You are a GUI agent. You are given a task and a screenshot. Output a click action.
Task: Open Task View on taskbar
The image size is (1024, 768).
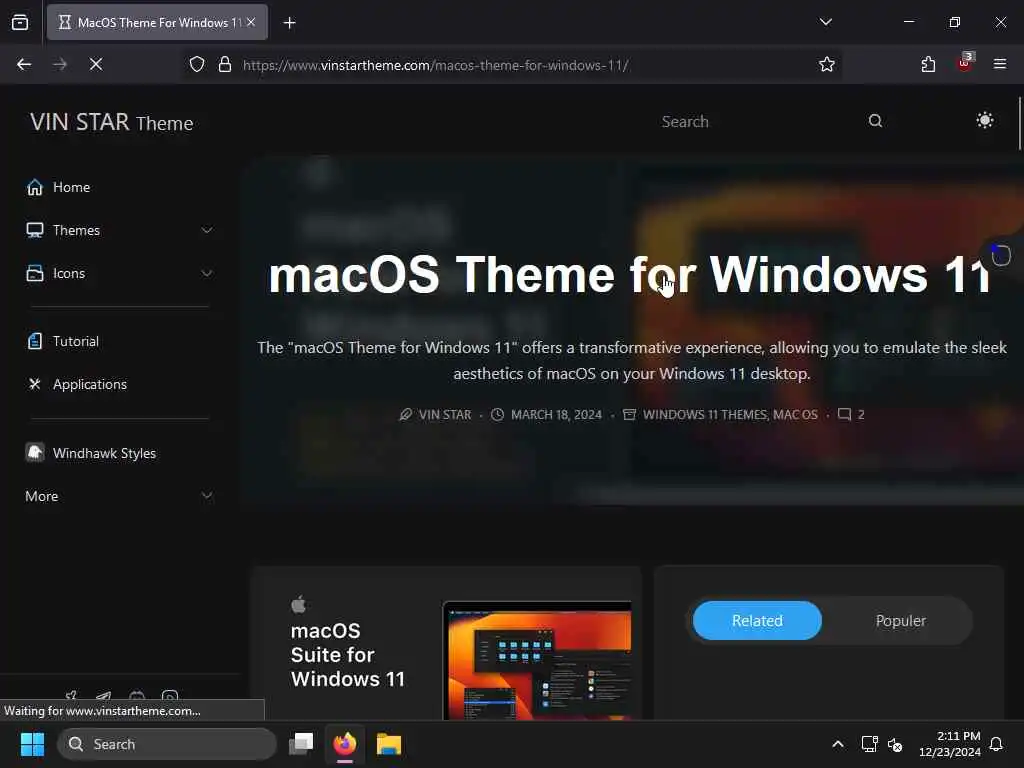[x=301, y=744]
